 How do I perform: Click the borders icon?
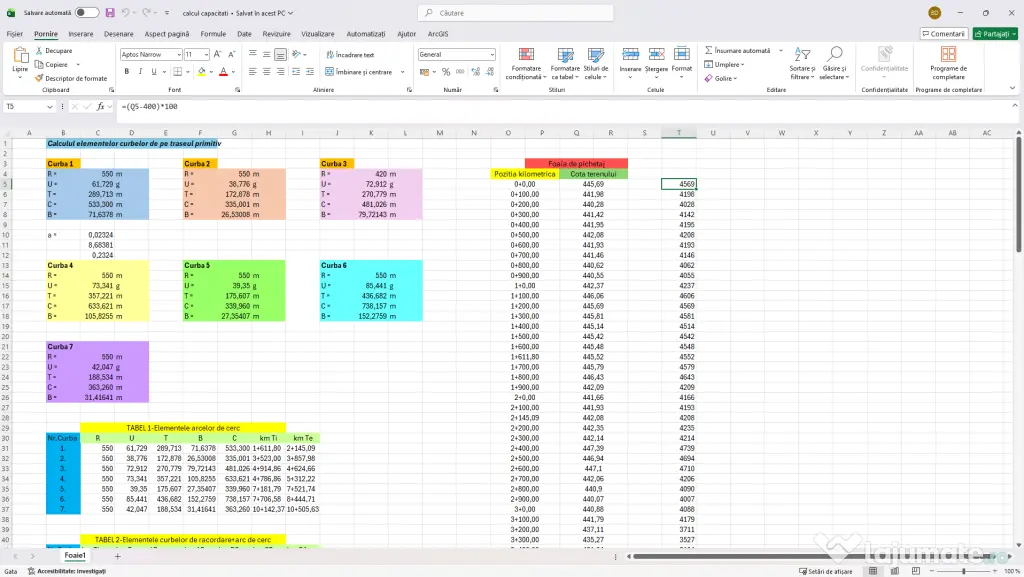tap(178, 72)
